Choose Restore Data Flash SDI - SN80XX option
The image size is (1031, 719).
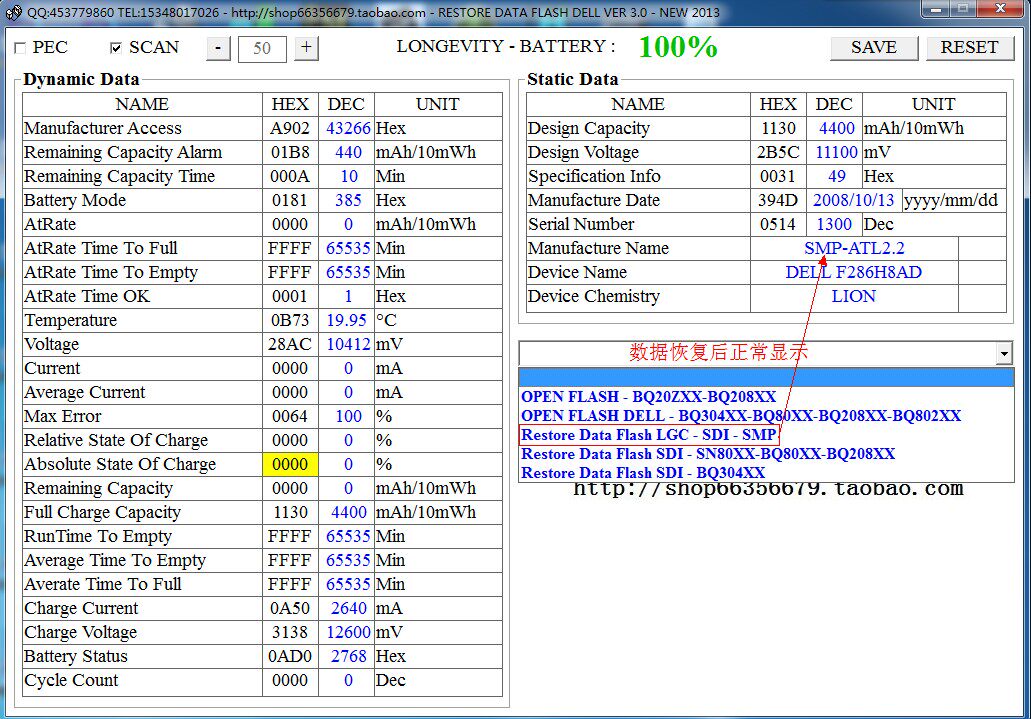point(708,454)
